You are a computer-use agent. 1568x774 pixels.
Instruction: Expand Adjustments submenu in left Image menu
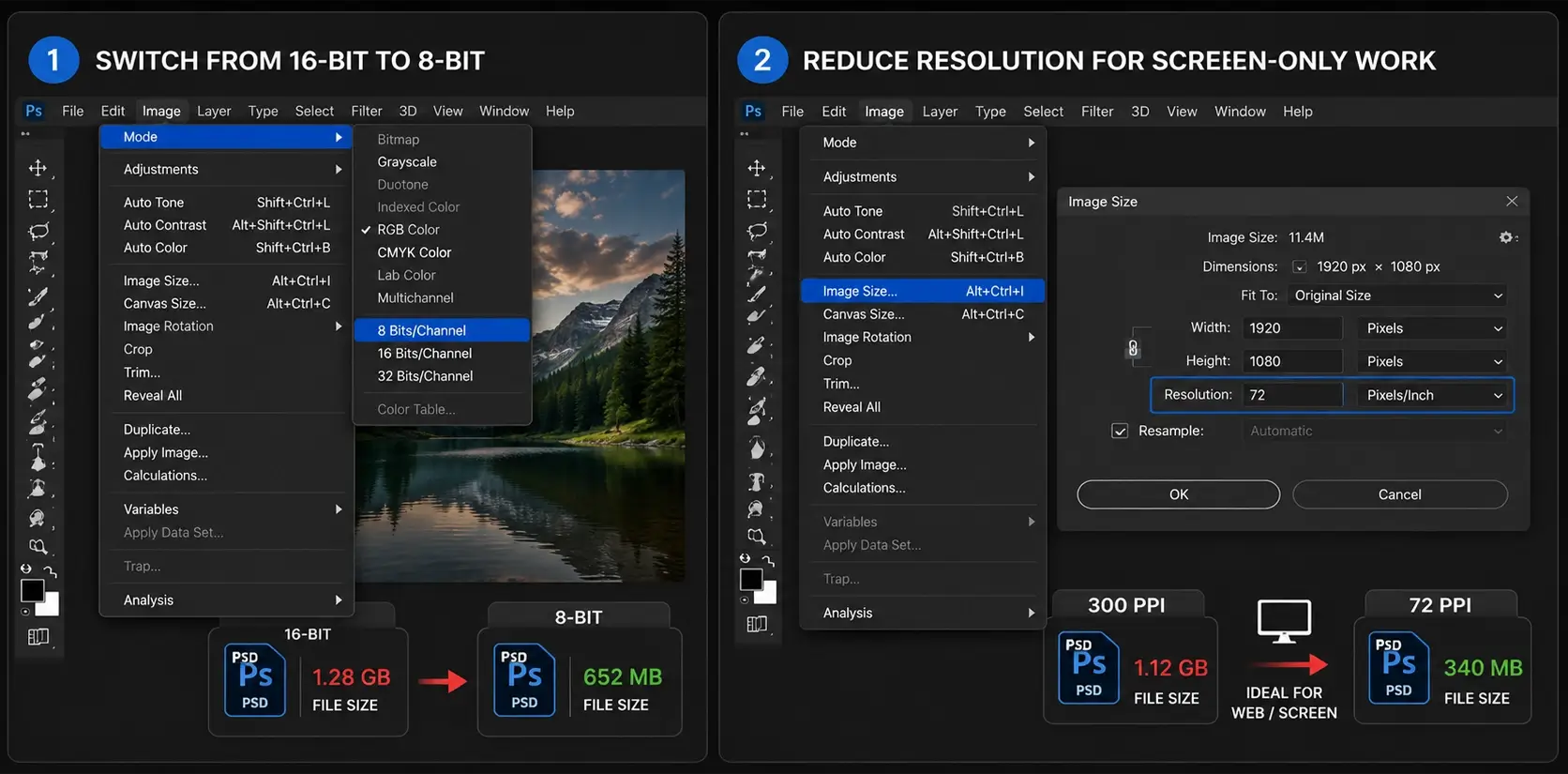click(x=226, y=170)
